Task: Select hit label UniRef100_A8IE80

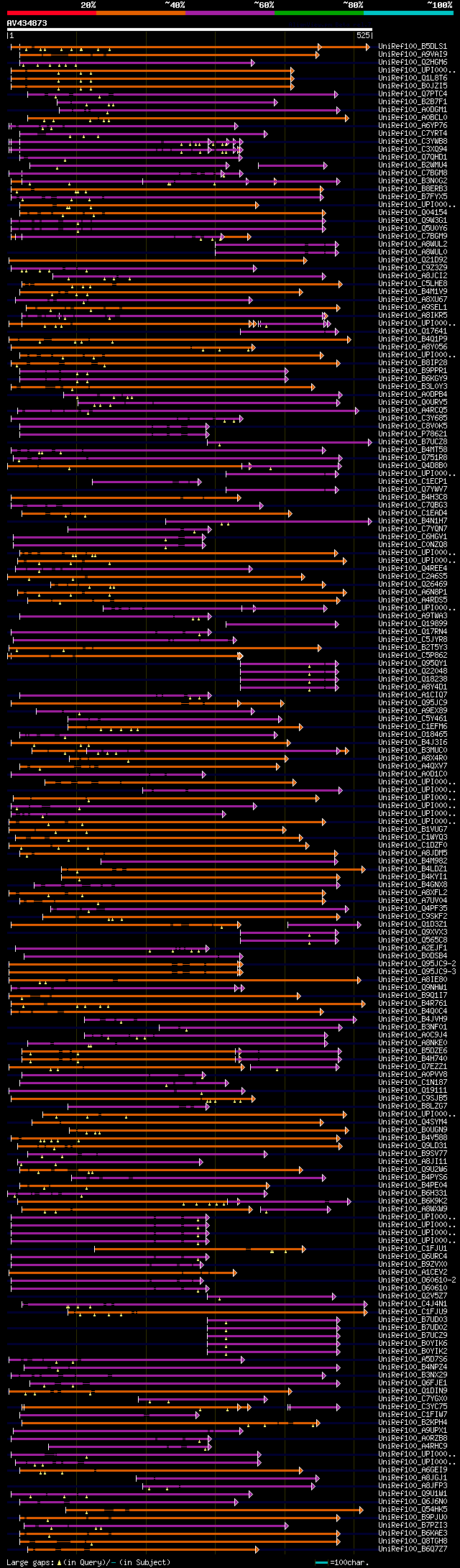Action: [413, 980]
